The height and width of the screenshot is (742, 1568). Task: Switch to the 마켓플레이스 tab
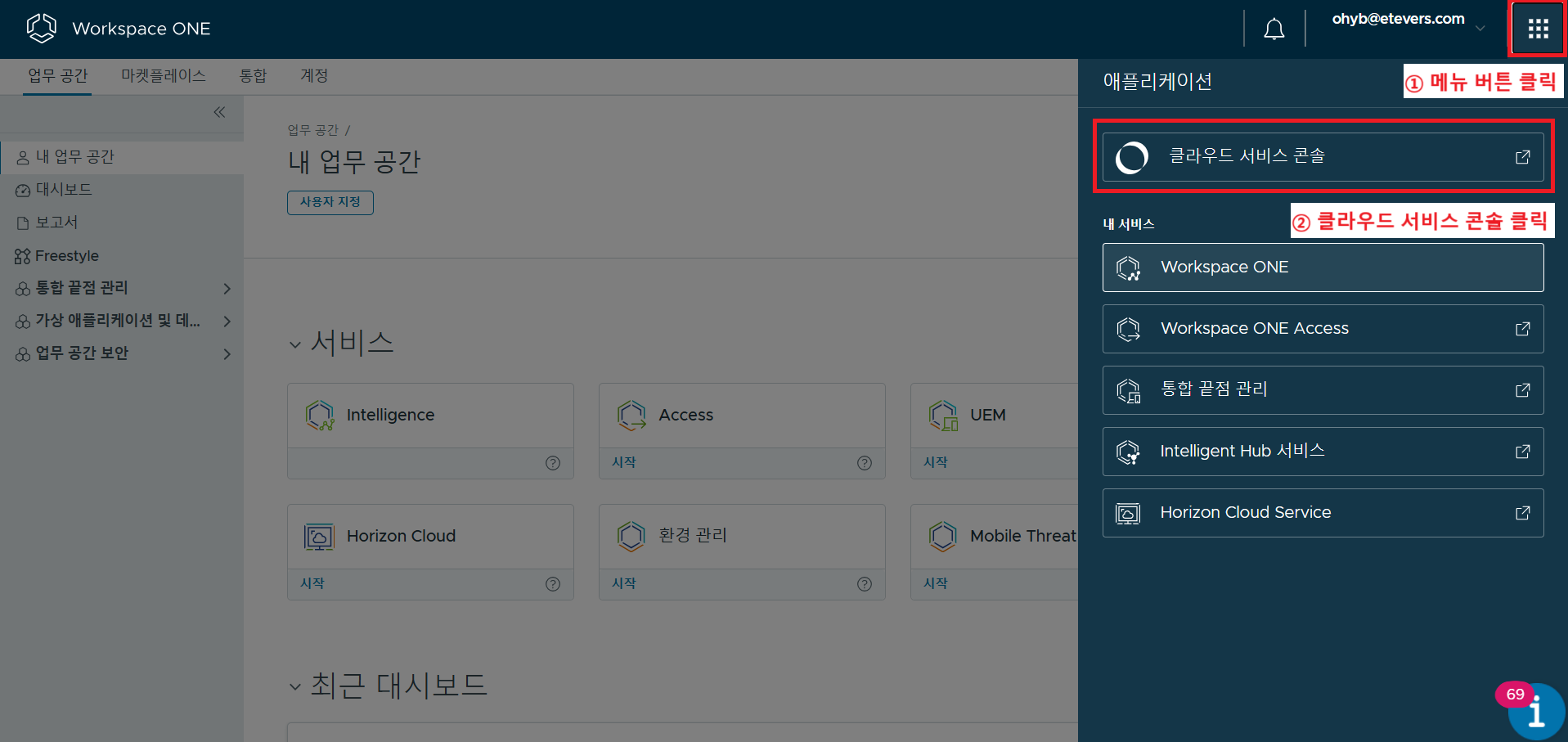tap(163, 75)
